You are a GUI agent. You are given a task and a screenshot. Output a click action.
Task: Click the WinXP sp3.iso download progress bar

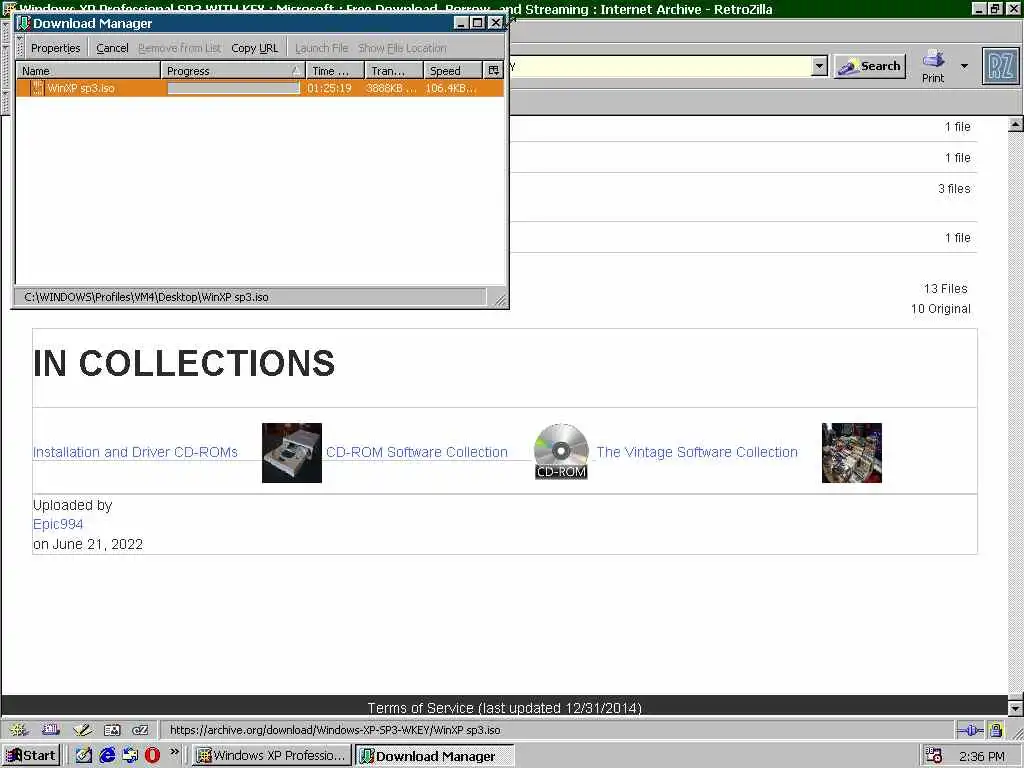point(234,88)
